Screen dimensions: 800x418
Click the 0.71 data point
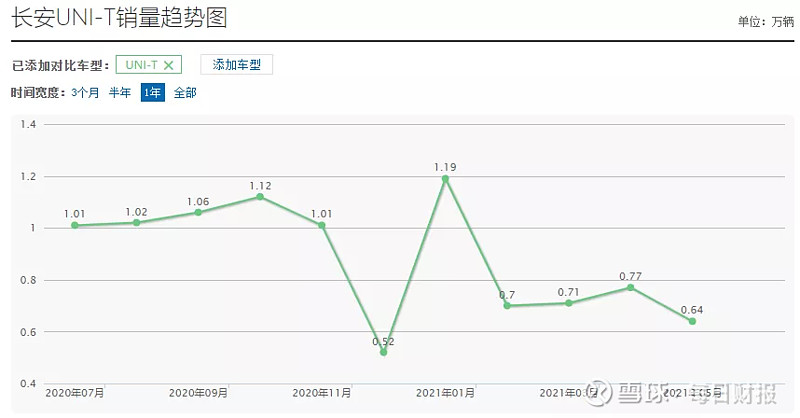click(x=569, y=303)
